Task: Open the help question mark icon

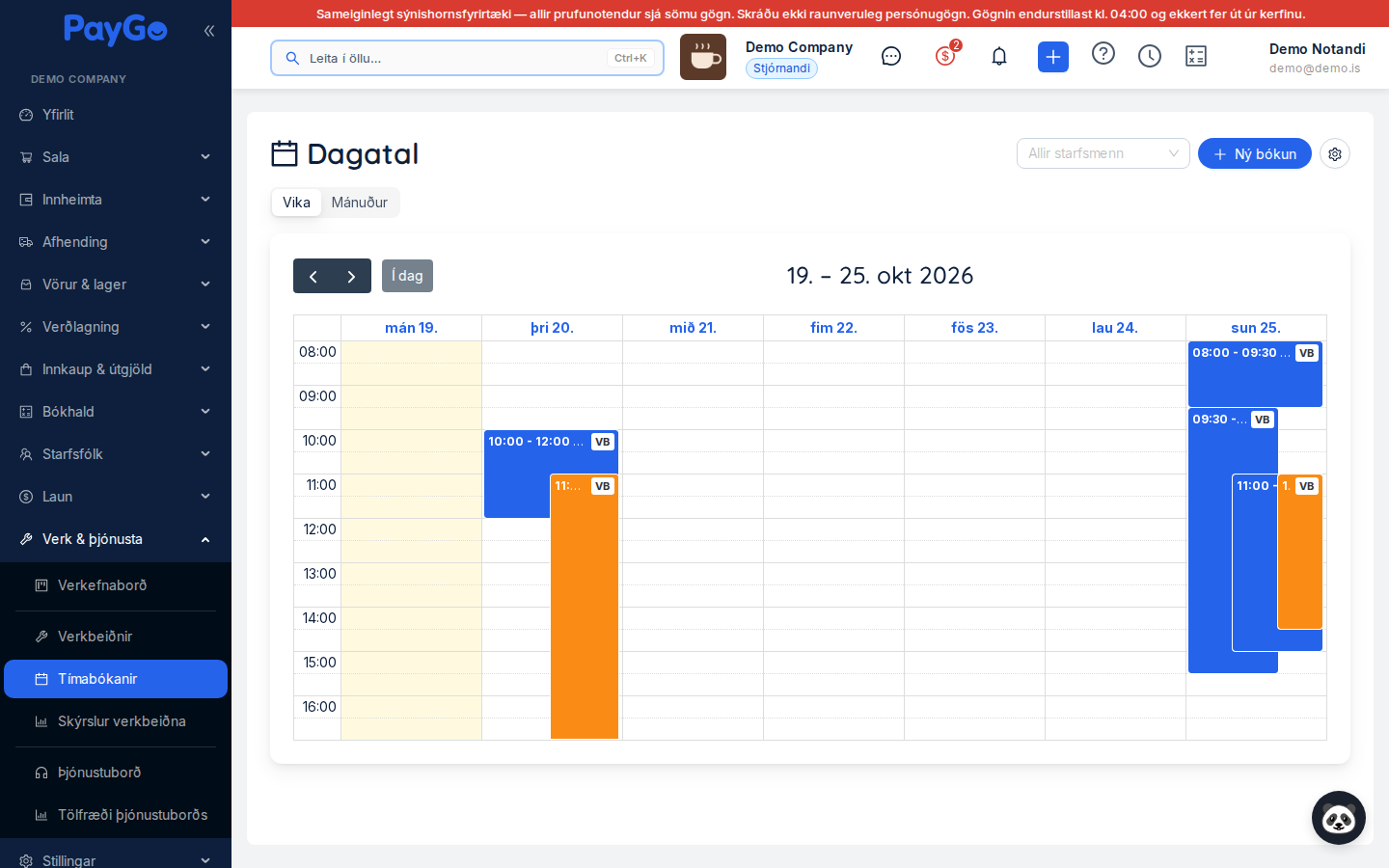Action: [1103, 54]
